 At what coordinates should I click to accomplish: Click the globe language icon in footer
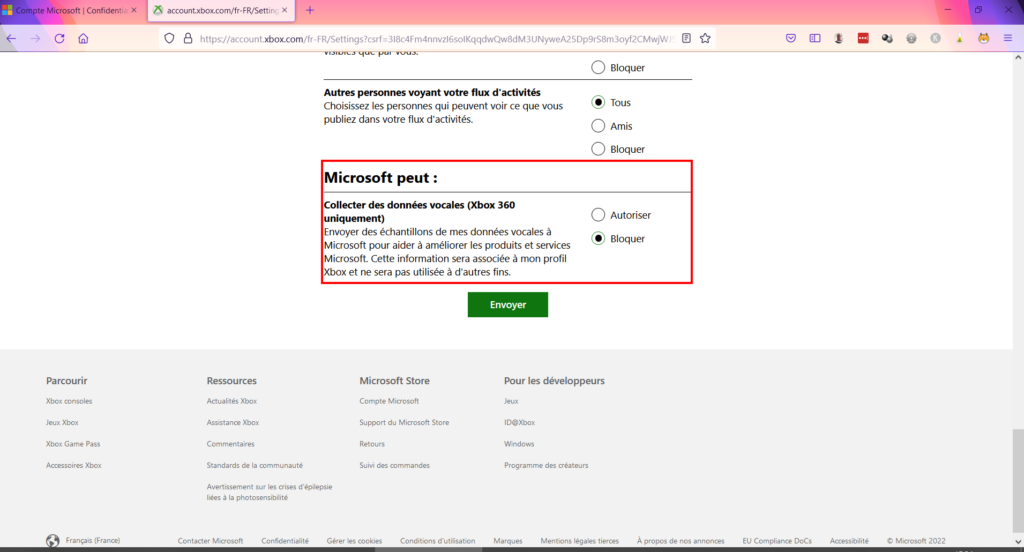[x=53, y=541]
